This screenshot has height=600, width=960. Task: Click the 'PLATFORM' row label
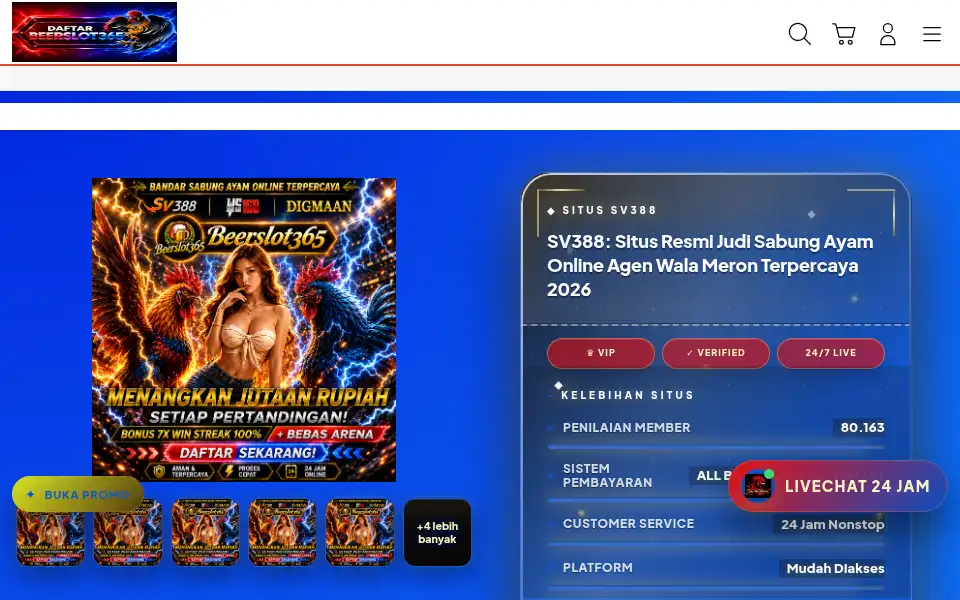[598, 568]
